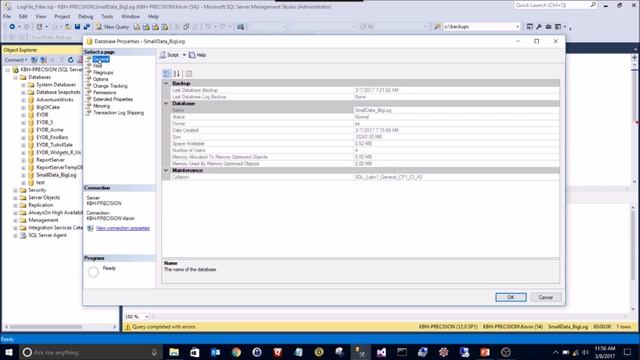Select the BigOlCake database in tree

(x=48, y=107)
